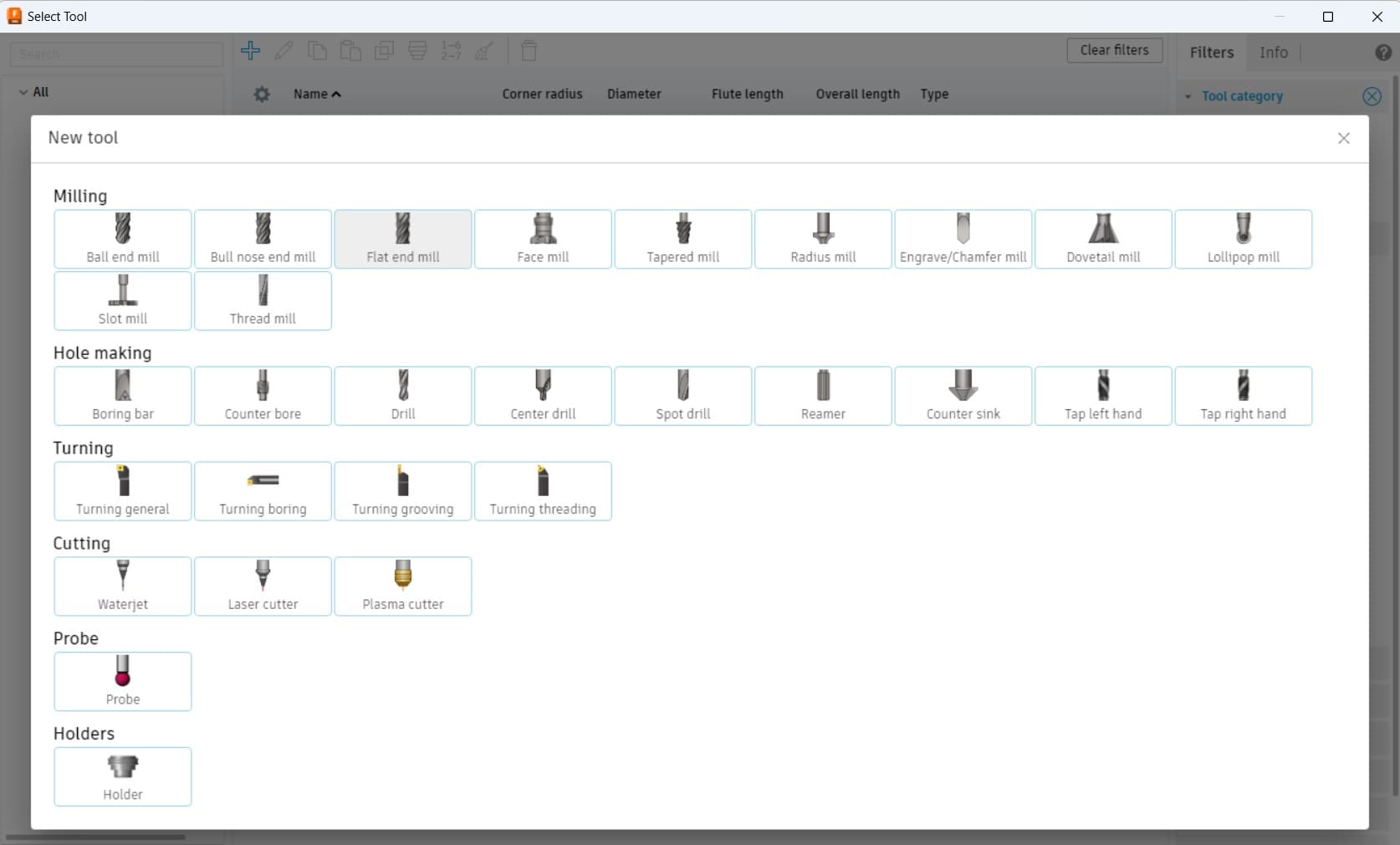Click the horizontal scrollbar at bottom
Screen dimensions: 1400x845
(95, 837)
